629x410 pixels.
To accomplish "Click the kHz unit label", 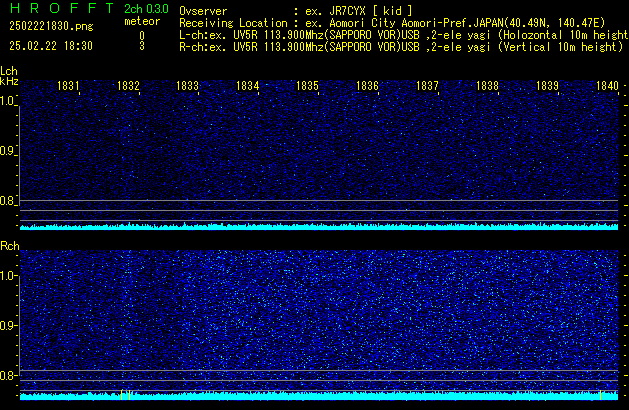I will pyautogui.click(x=9, y=81).
